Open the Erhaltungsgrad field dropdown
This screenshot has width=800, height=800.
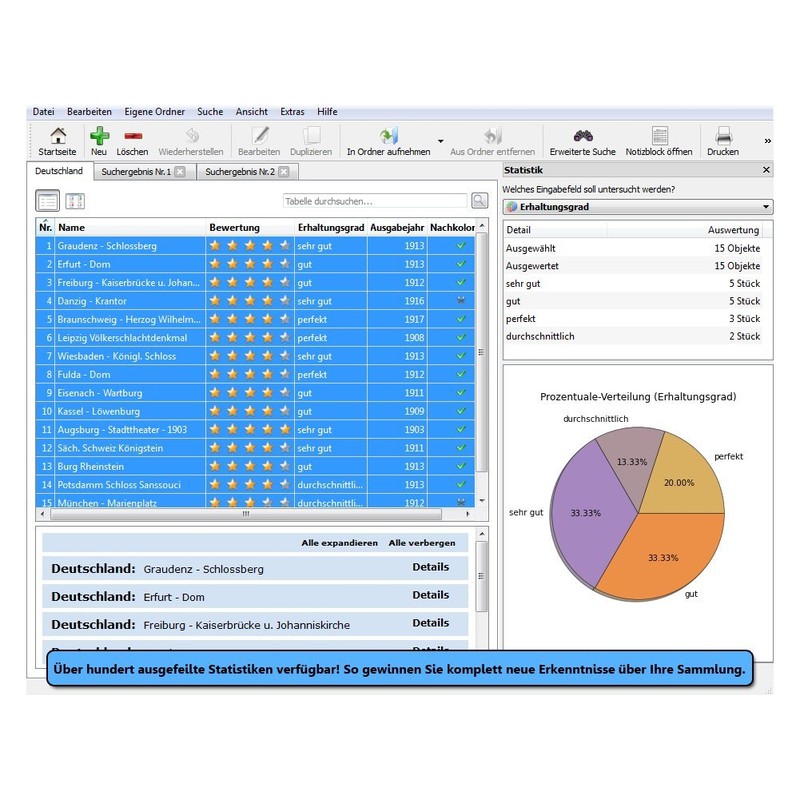tap(638, 207)
